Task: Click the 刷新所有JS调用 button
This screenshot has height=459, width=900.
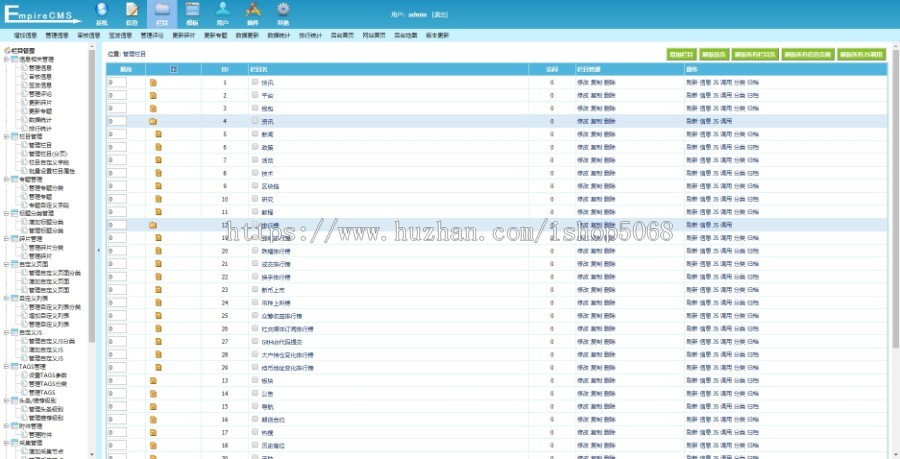Action: (x=862, y=55)
